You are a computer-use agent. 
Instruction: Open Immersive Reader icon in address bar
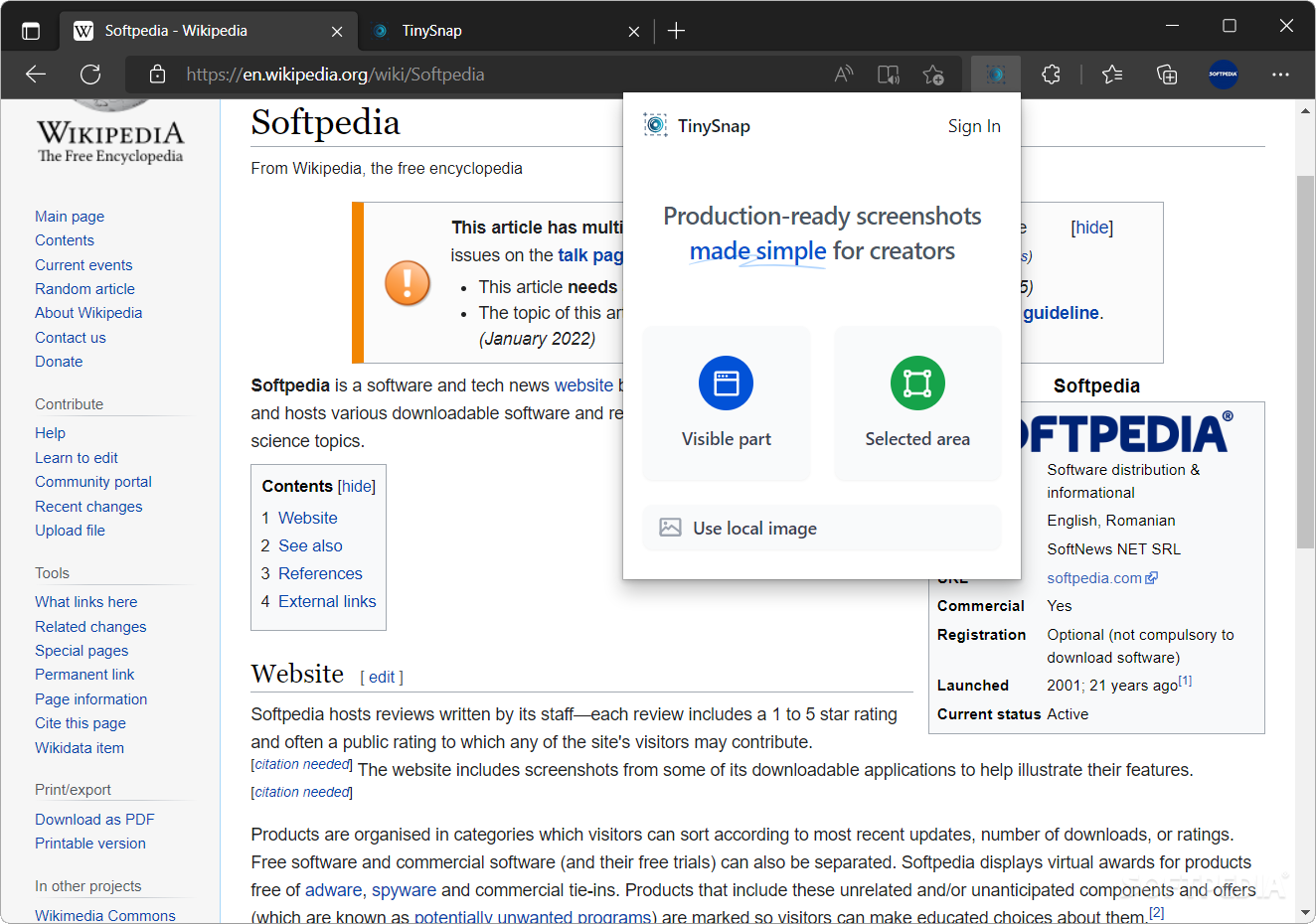889,75
